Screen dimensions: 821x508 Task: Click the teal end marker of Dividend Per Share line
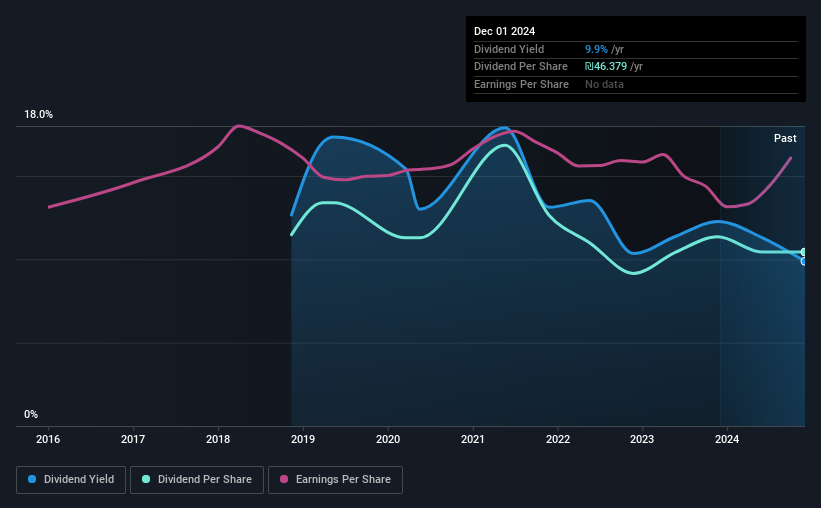coord(804,252)
